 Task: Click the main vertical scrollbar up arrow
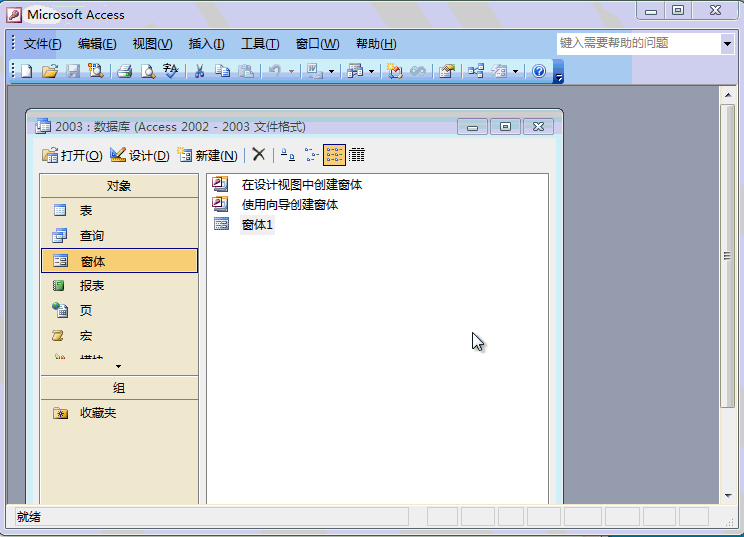click(727, 95)
